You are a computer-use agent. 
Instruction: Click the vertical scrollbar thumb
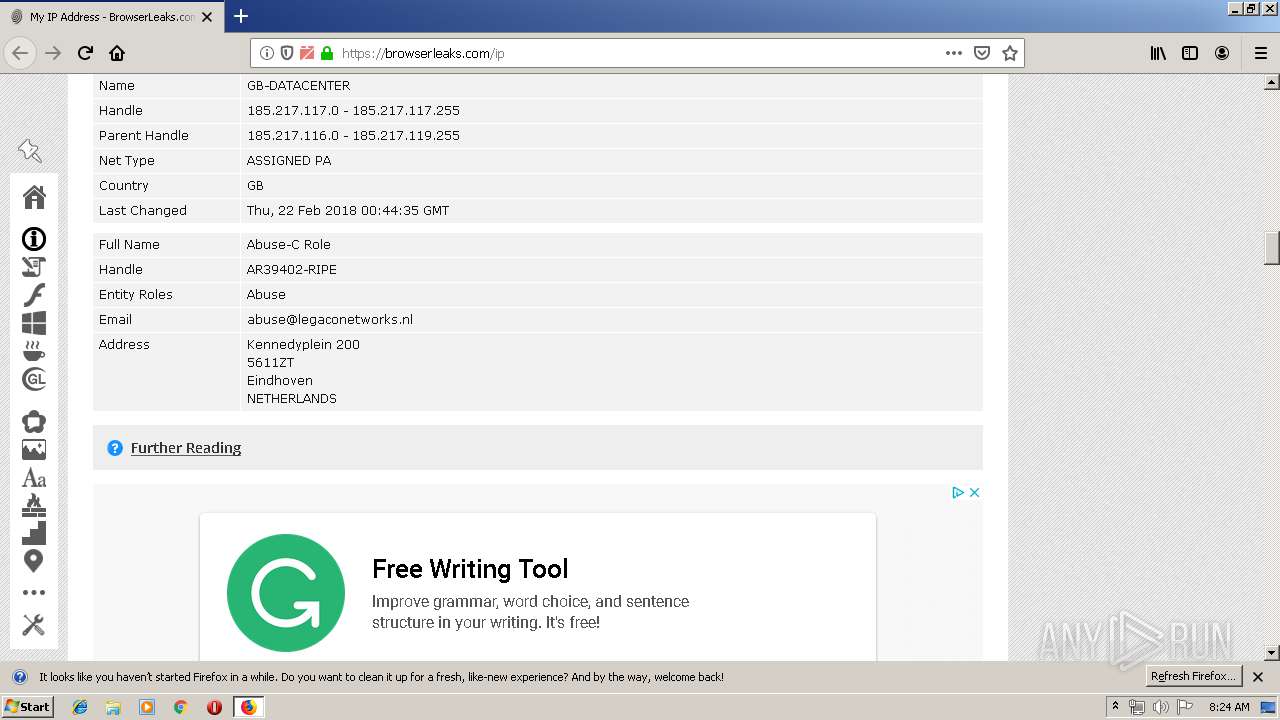[x=1272, y=248]
